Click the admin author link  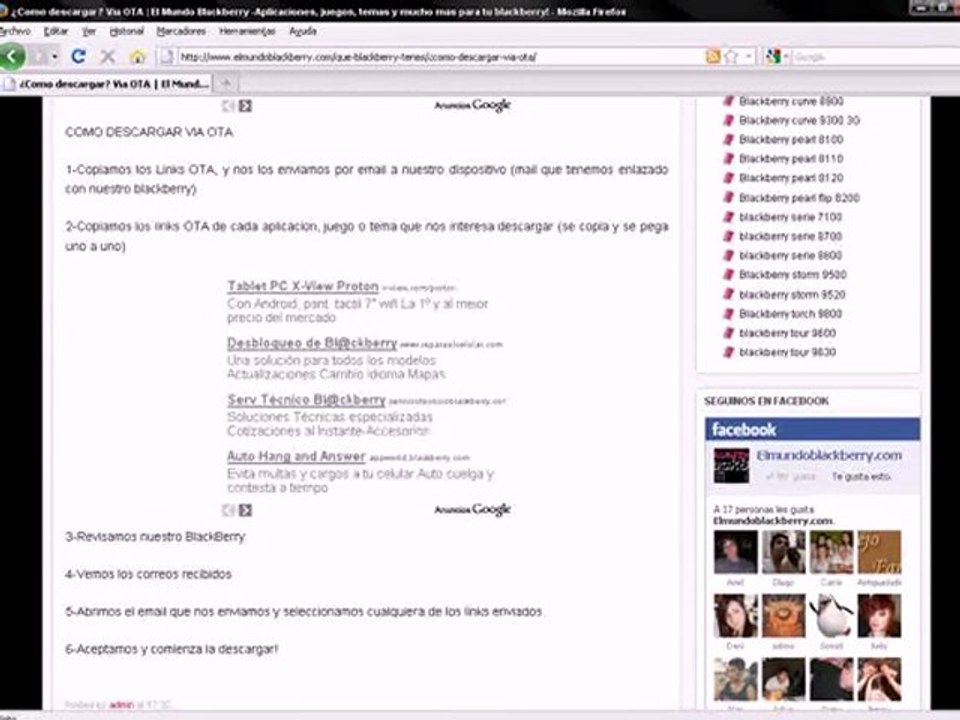[121, 705]
